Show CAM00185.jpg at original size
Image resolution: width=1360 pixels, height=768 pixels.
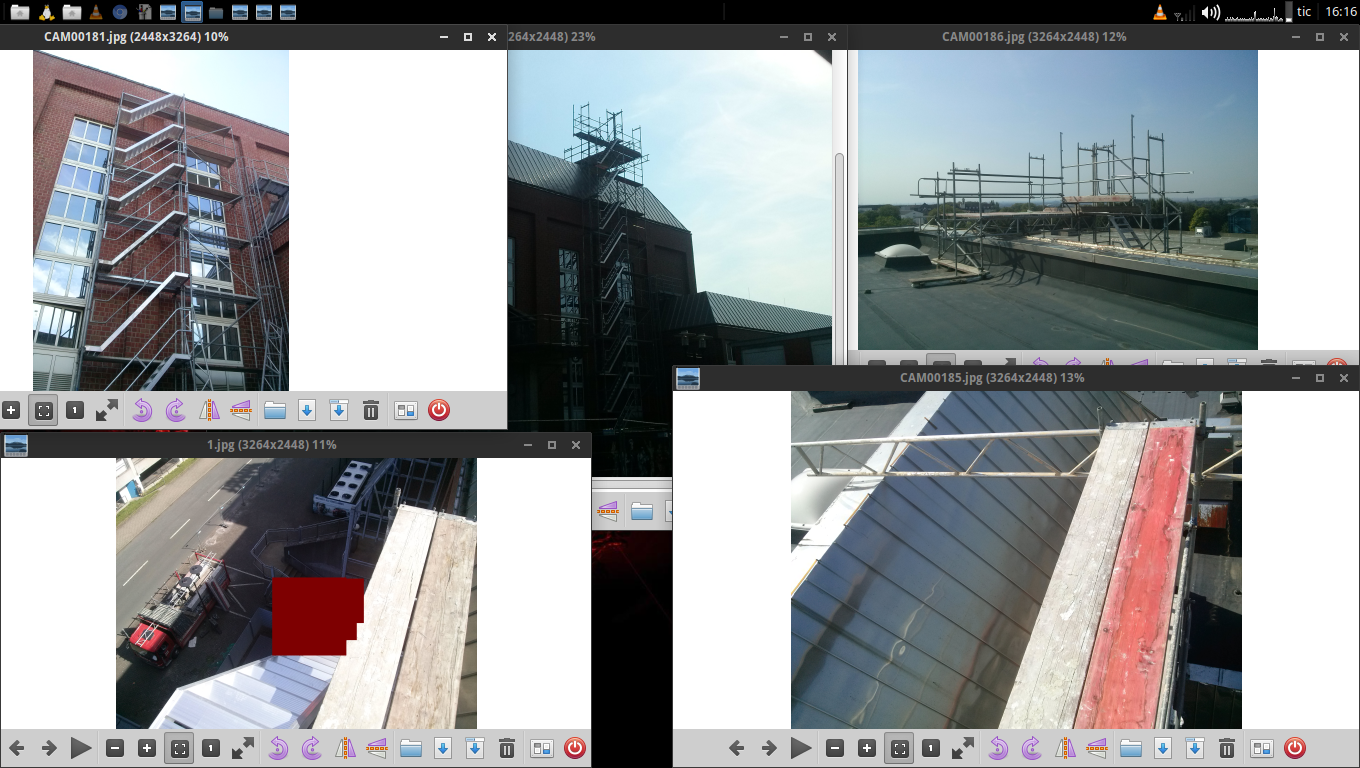coord(931,748)
